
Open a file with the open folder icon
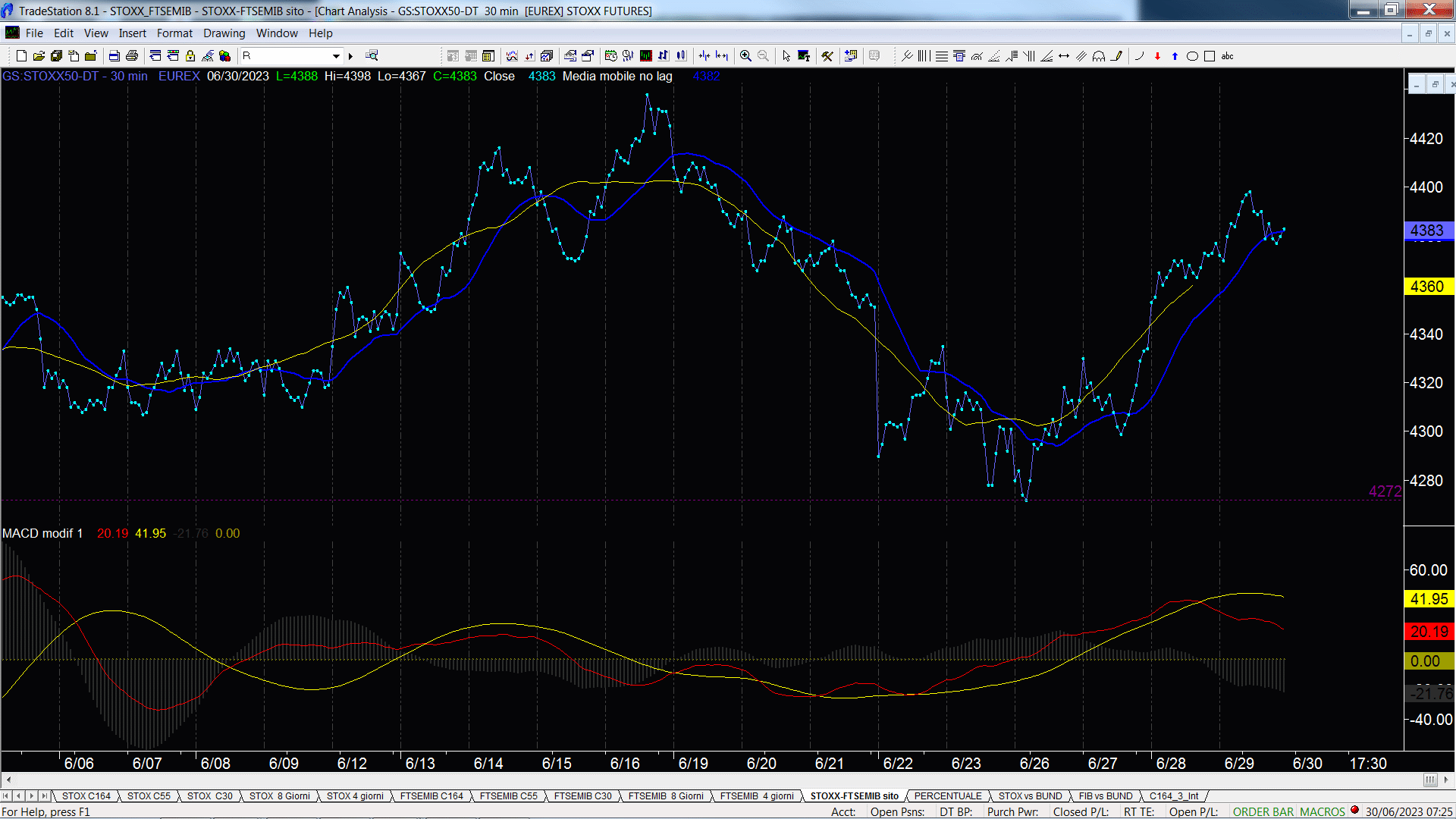pos(39,56)
